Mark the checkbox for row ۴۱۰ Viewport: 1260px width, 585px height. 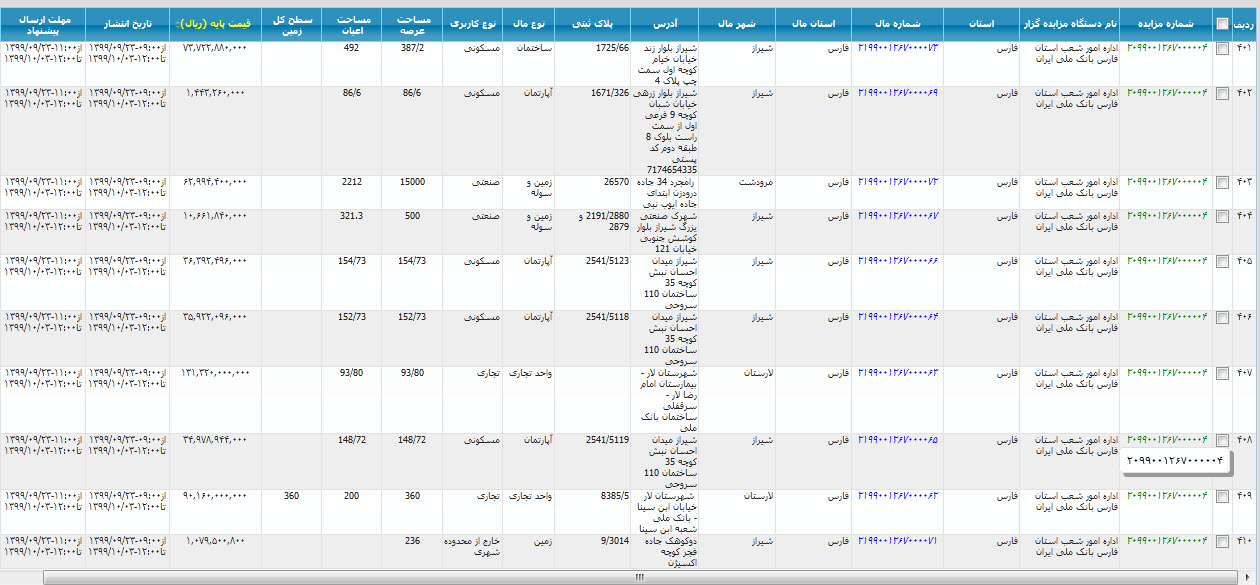[x=1221, y=542]
